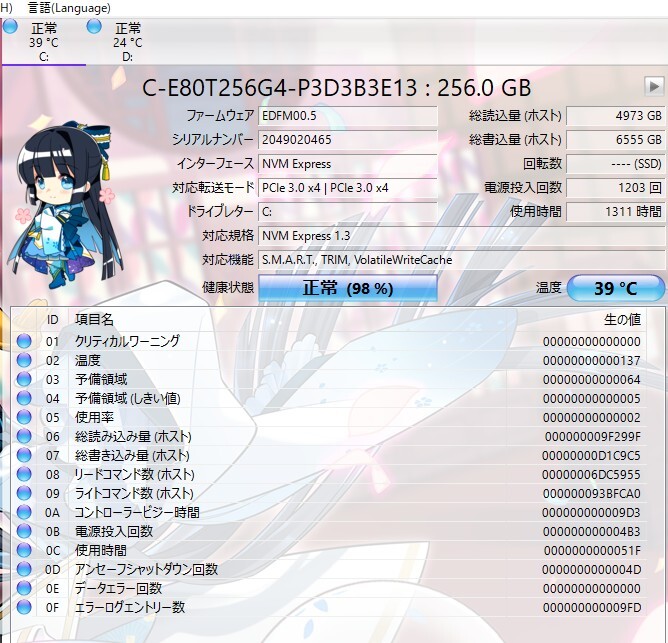Viewport: 668px width, 643px height.
Task: Click status orb for 09 ライトコマンド数
Action: pyautogui.click(x=24, y=493)
